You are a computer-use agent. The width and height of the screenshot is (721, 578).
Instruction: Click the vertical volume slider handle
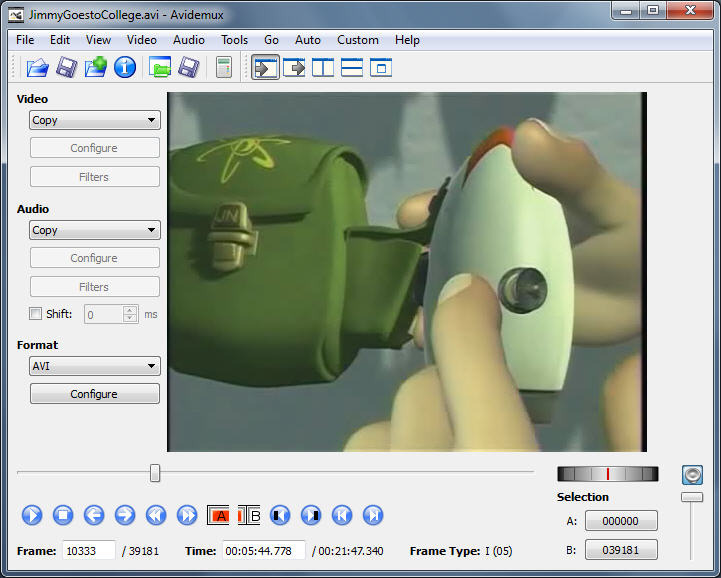click(692, 497)
